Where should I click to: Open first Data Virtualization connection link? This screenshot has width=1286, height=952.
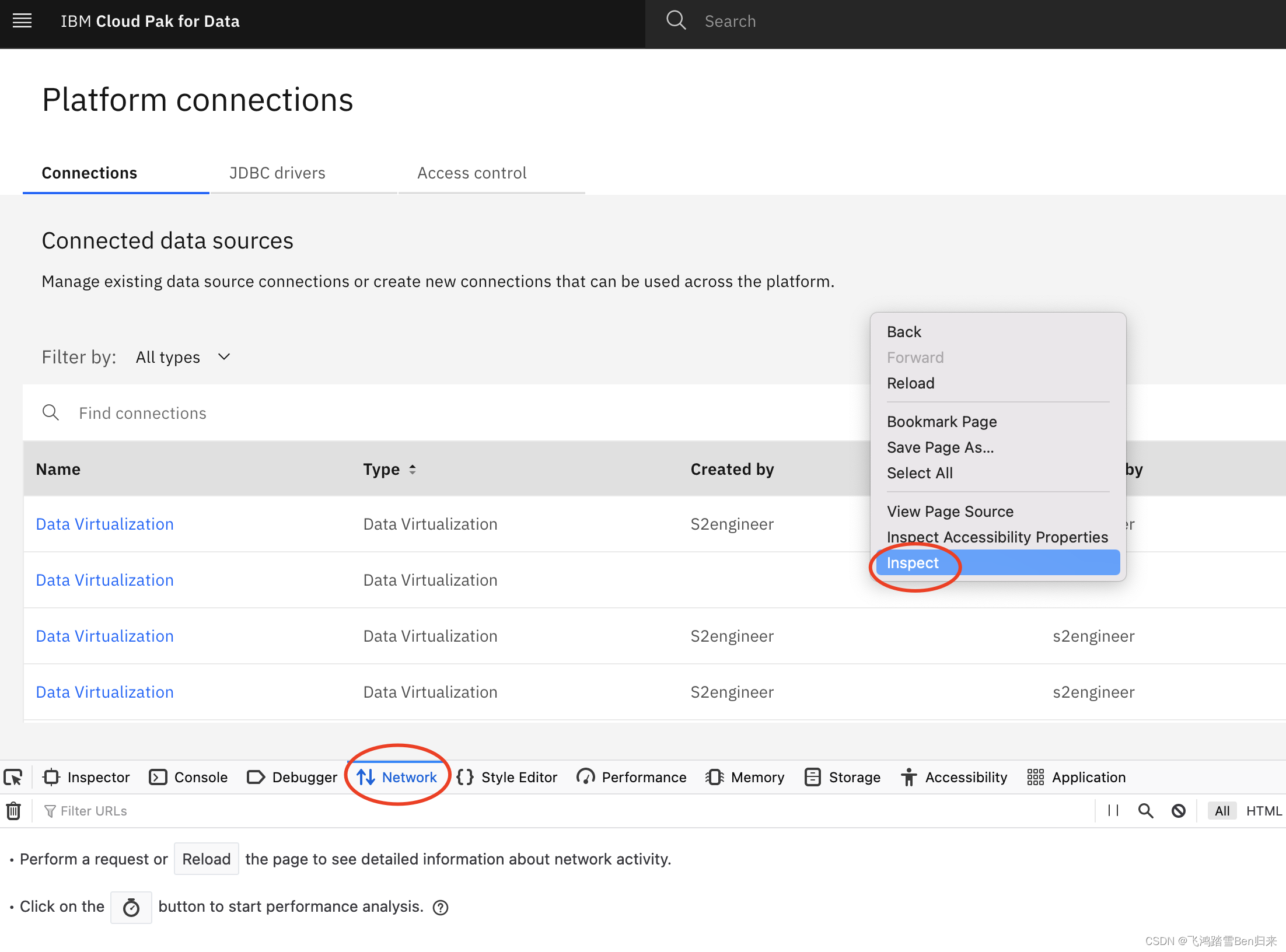click(104, 524)
